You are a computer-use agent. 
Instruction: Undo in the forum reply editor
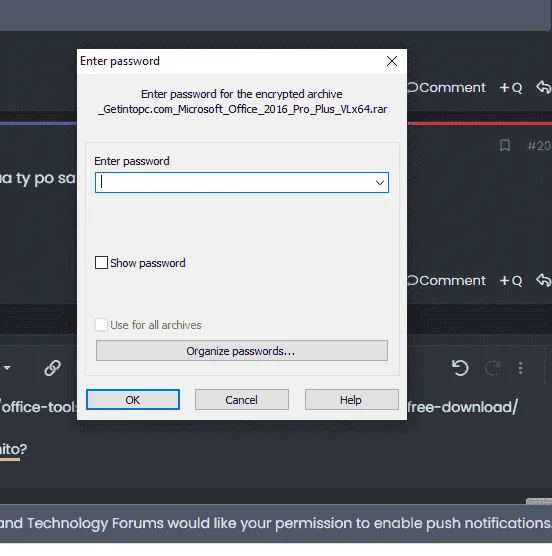(460, 368)
